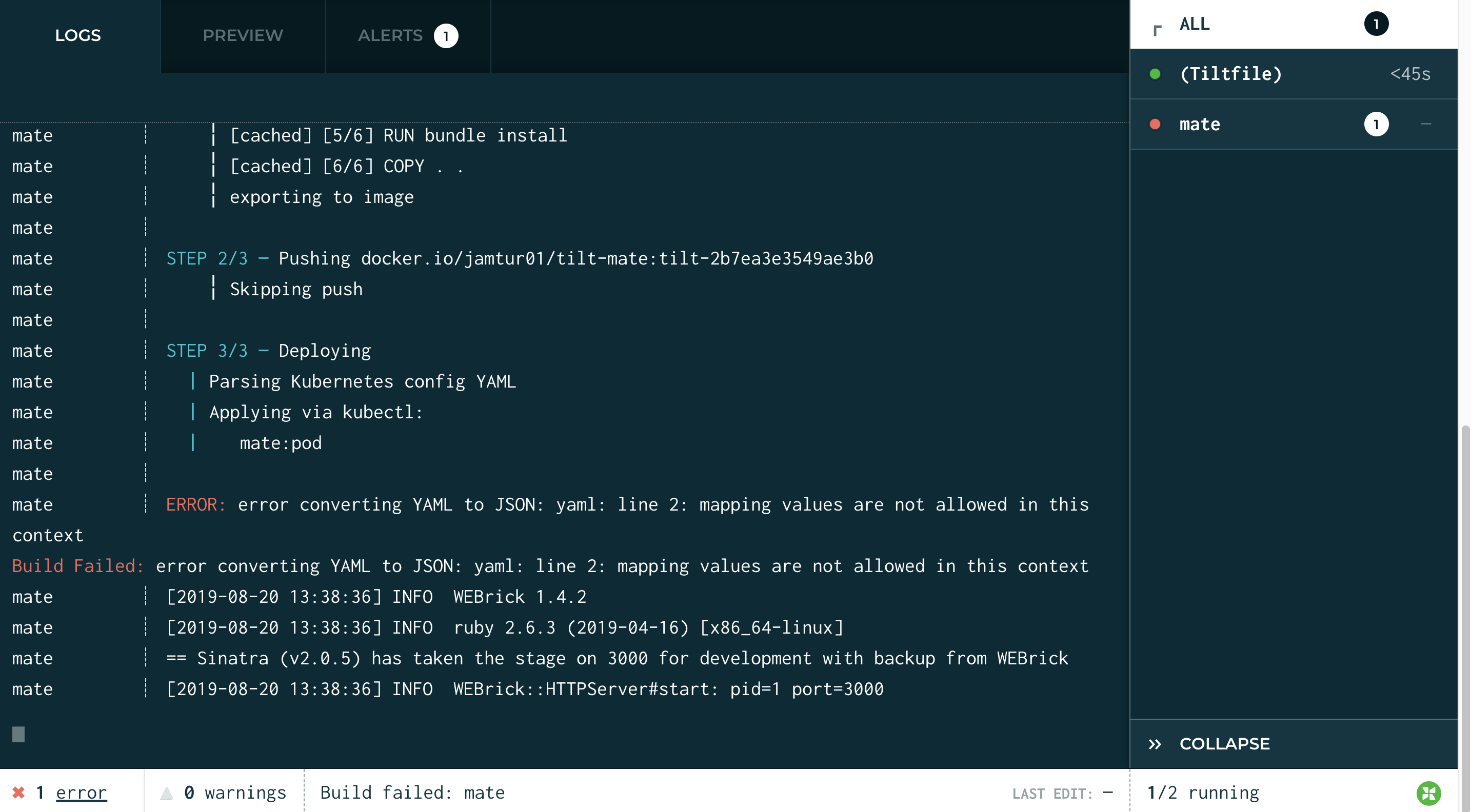Select ALL resources in sidebar
The height and width of the screenshot is (812, 1471).
[1195, 24]
